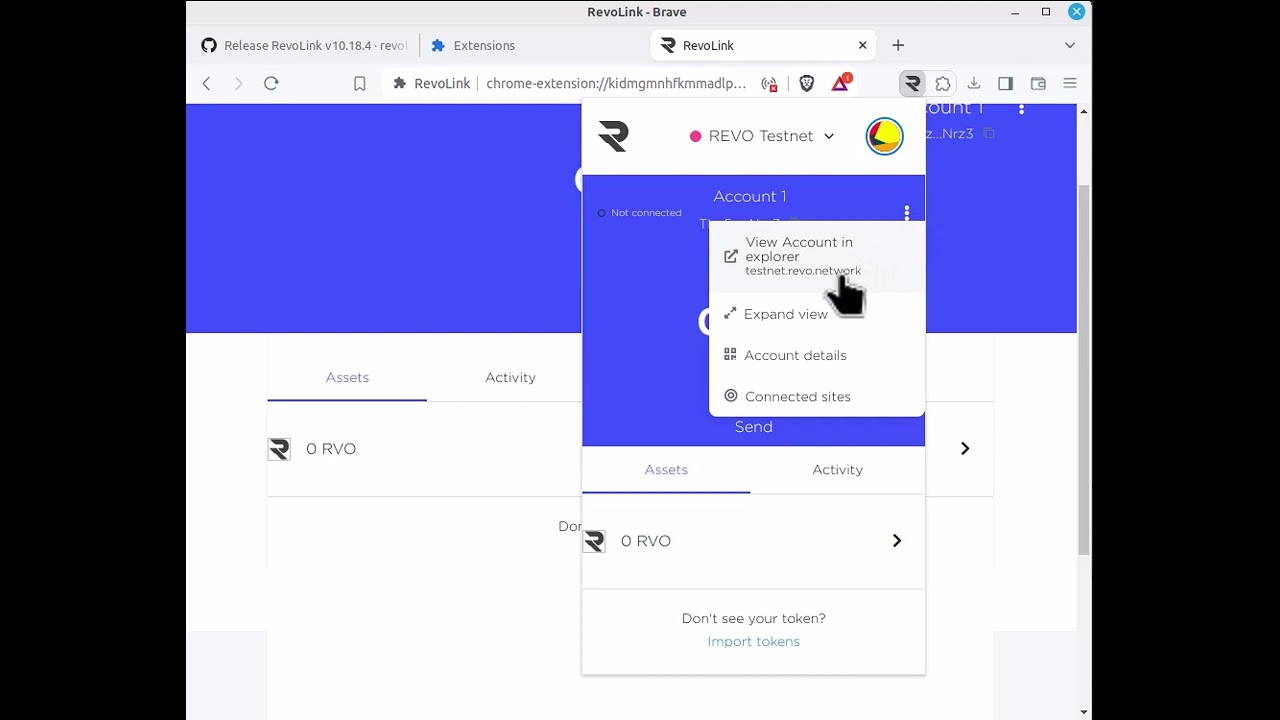Click the address bar URL
The width and height of the screenshot is (1280, 720).
pyautogui.click(x=616, y=84)
